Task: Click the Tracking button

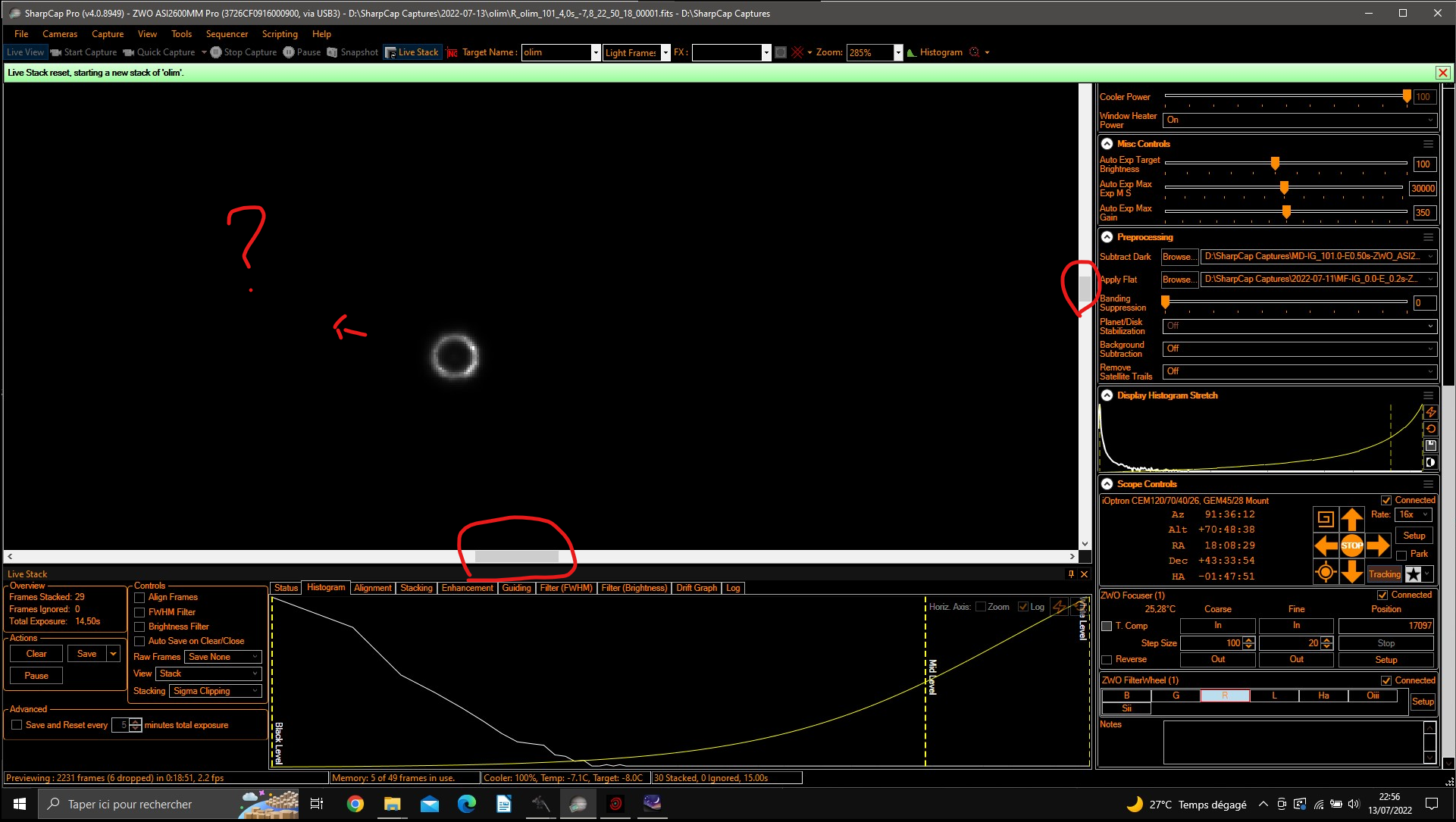Action: pyautogui.click(x=1384, y=574)
